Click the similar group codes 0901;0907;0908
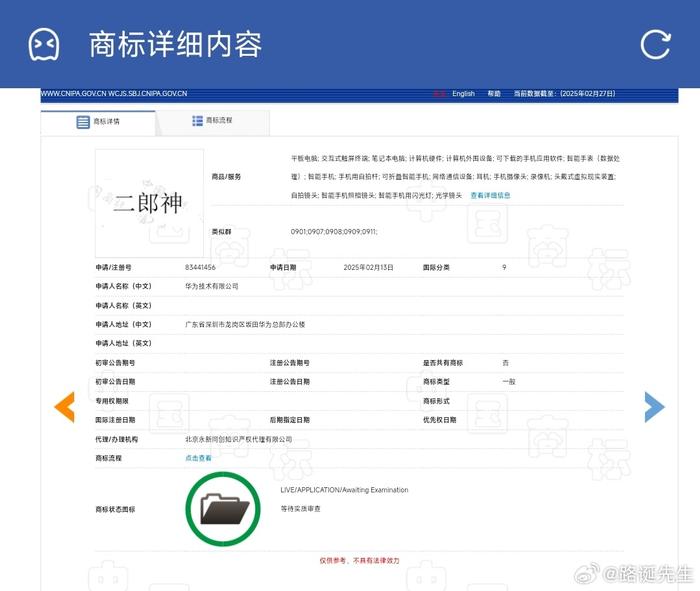Image resolution: width=700 pixels, height=591 pixels. [x=334, y=231]
